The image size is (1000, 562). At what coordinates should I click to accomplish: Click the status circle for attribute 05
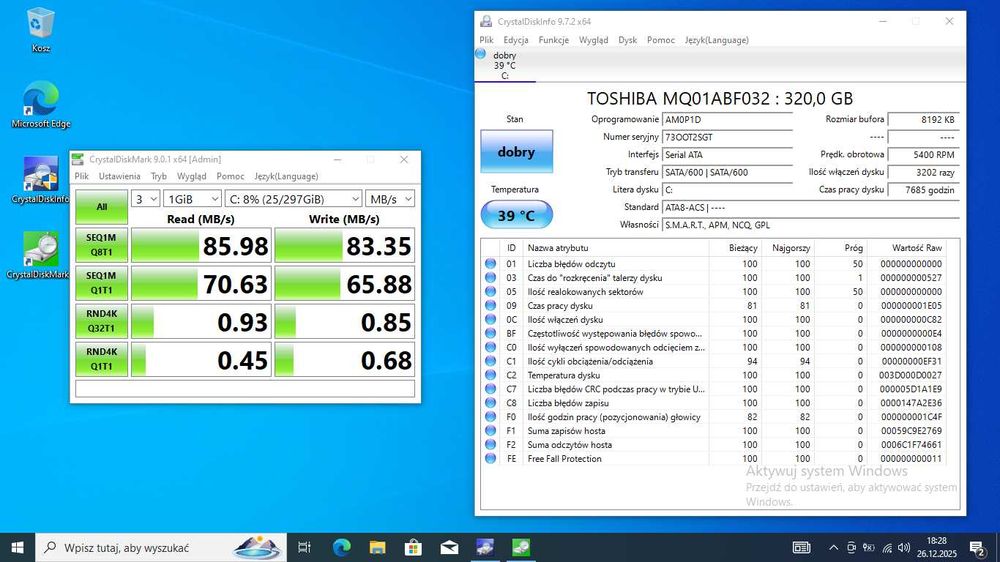pyautogui.click(x=490, y=292)
